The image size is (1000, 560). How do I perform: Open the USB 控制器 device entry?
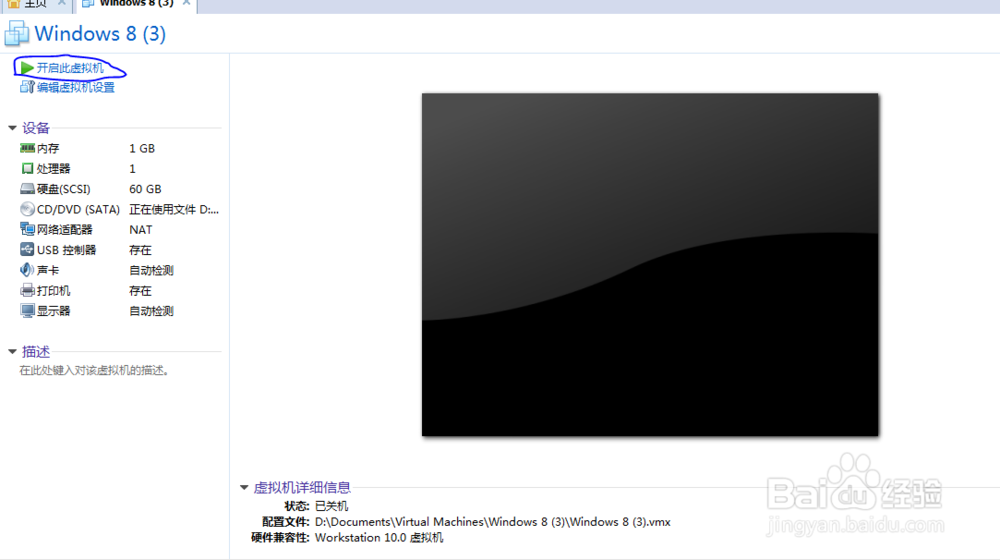coord(66,250)
